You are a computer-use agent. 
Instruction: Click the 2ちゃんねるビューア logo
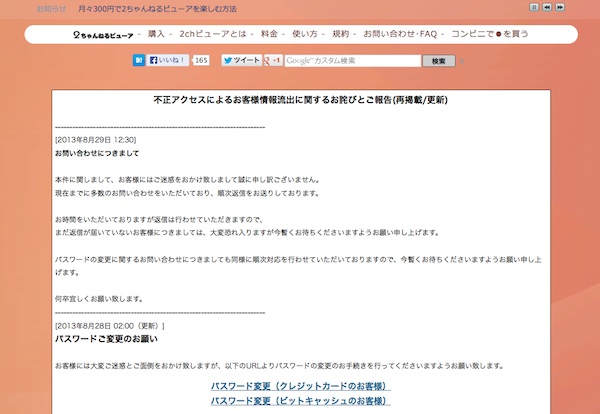click(x=102, y=35)
